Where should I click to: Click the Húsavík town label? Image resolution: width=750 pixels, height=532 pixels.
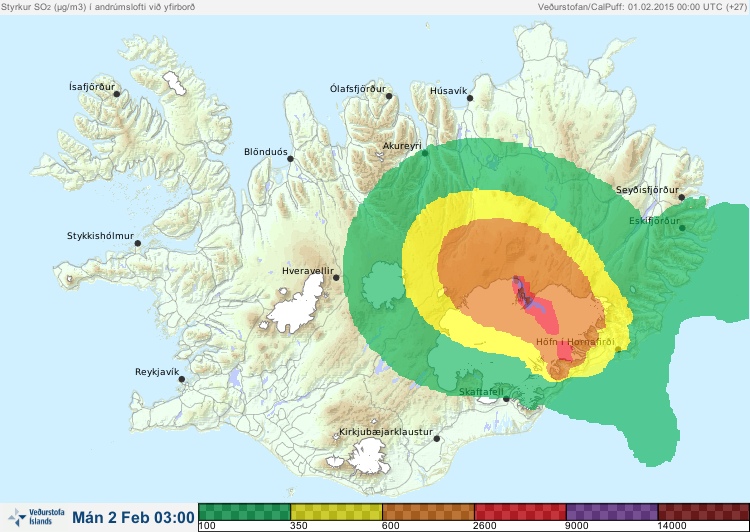click(x=449, y=91)
